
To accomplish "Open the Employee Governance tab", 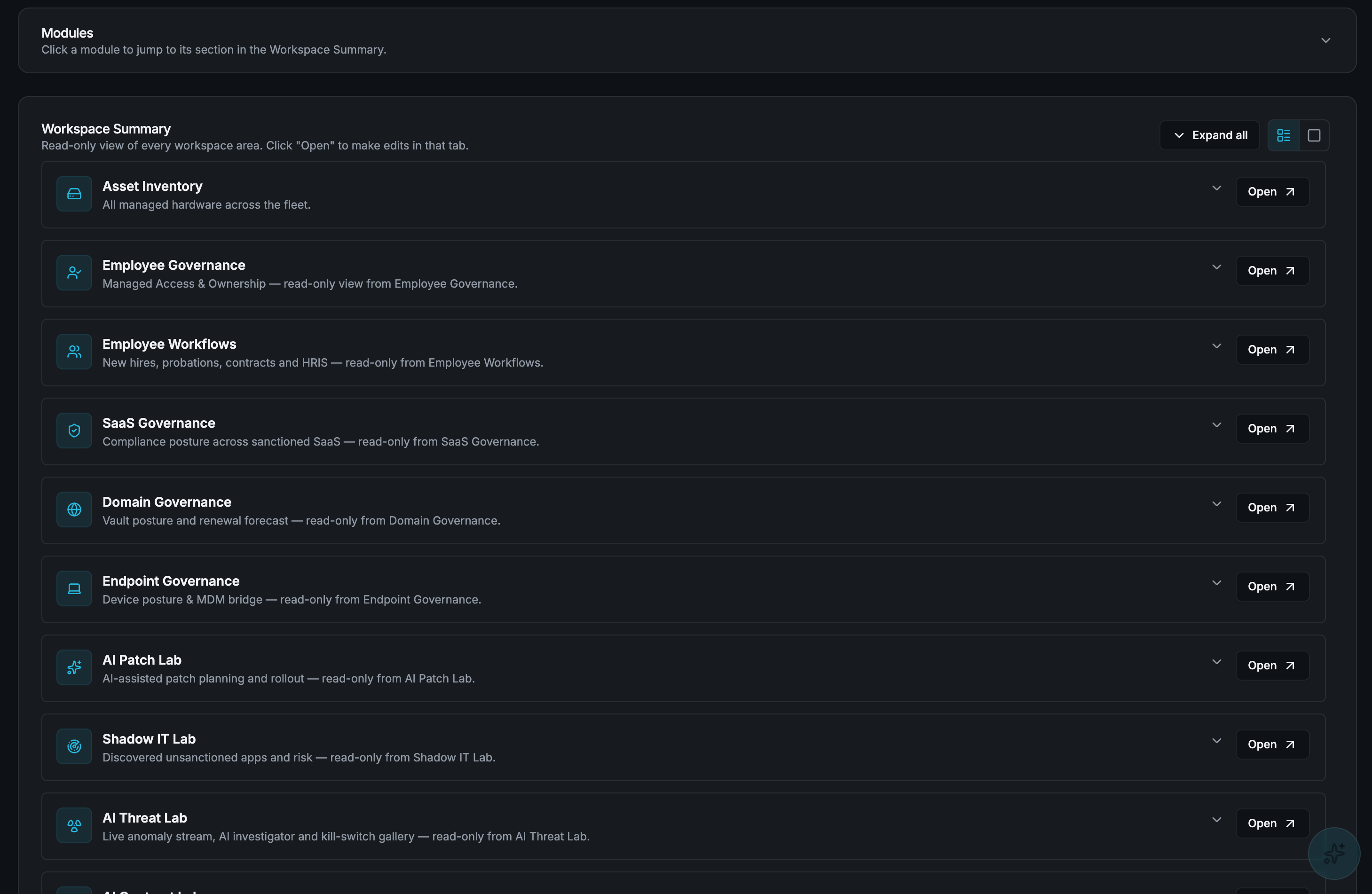I will pyautogui.click(x=1272, y=270).
